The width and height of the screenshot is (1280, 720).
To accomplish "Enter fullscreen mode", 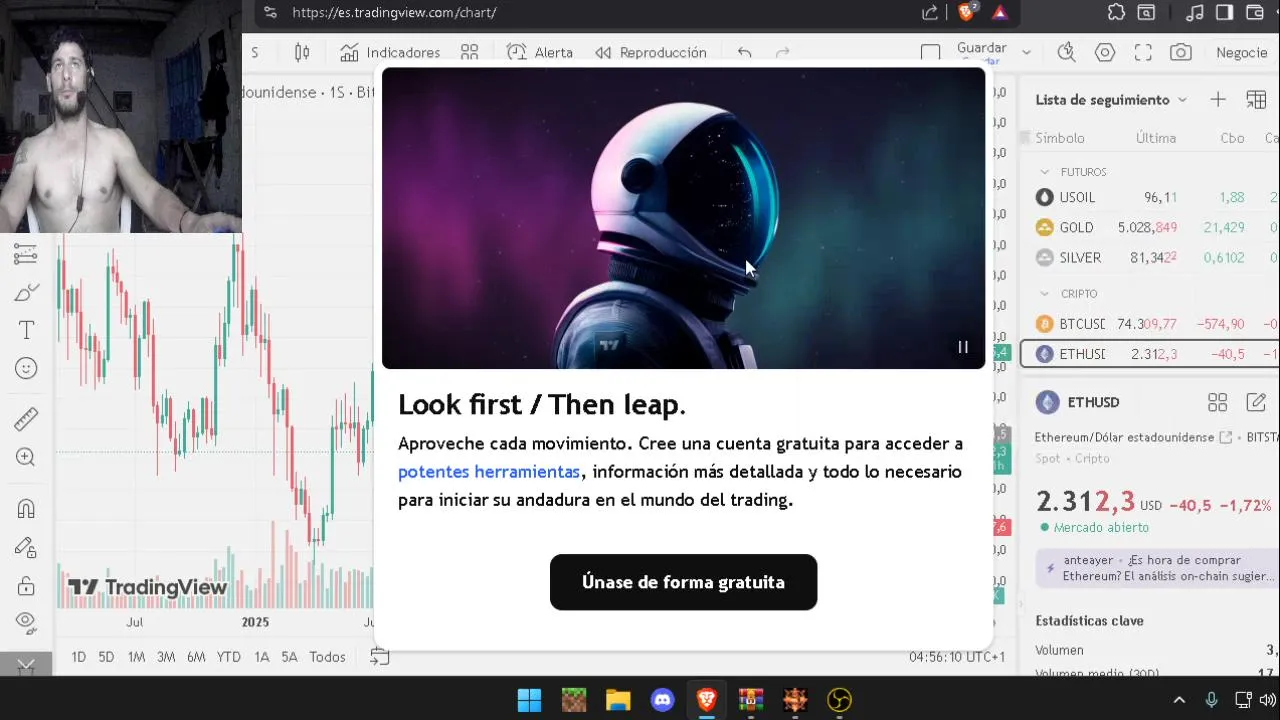I will (x=1143, y=52).
